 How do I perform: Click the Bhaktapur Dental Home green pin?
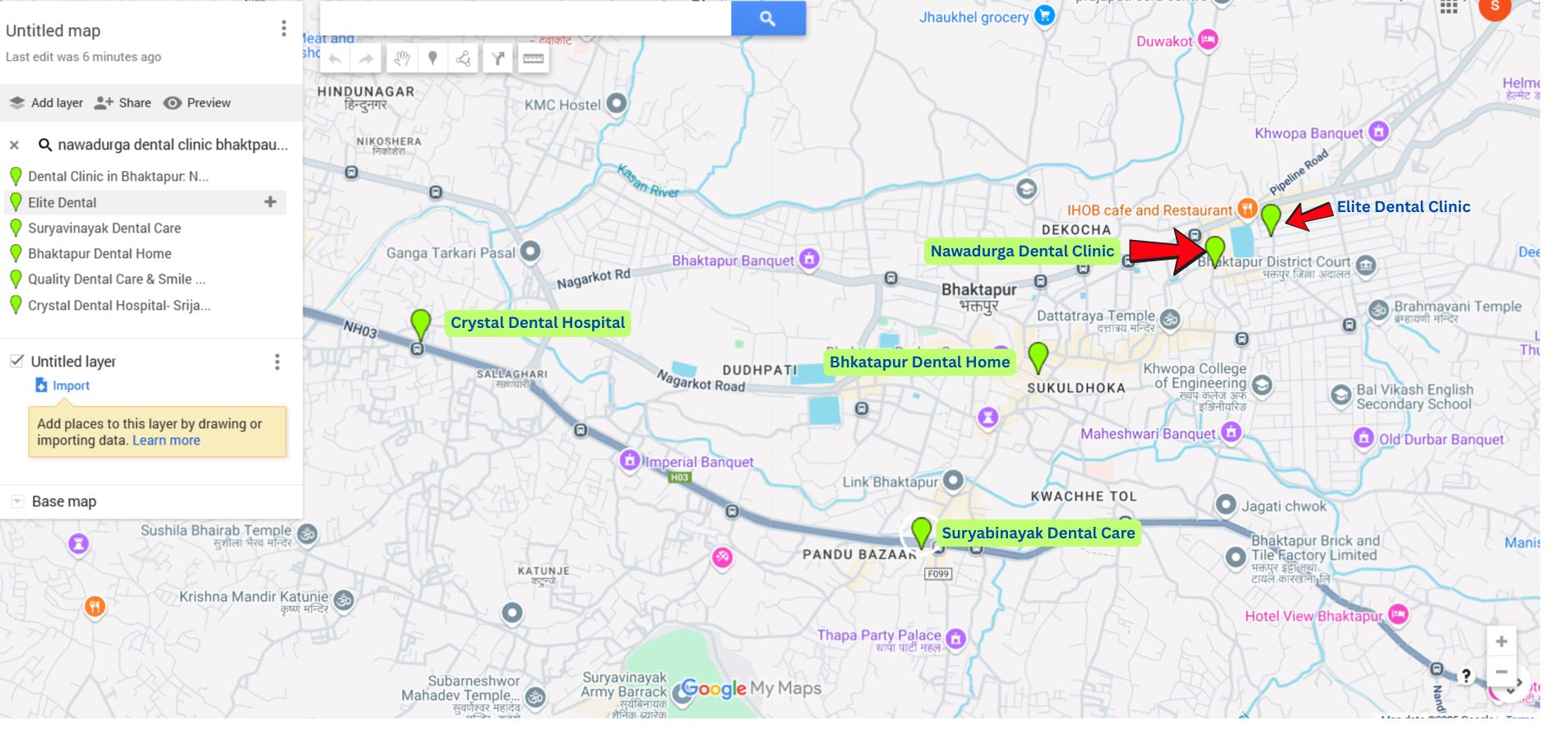(1038, 357)
